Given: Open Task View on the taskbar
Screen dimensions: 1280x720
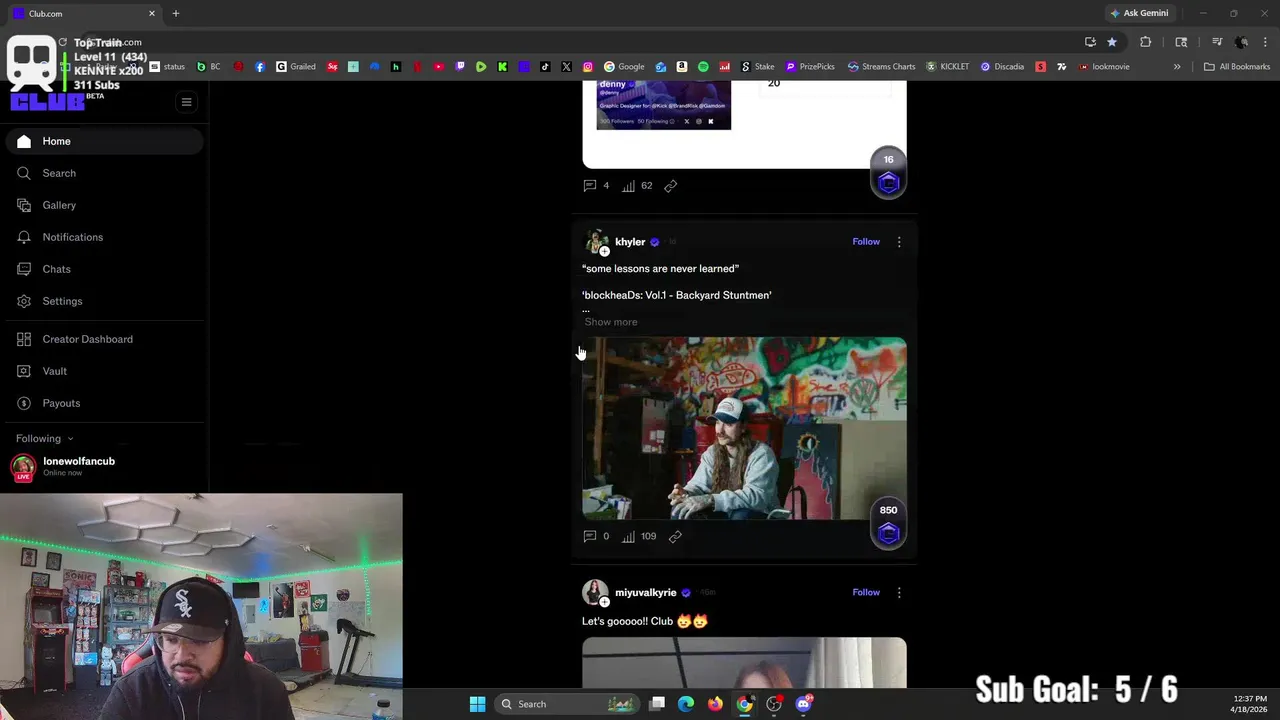Looking at the screenshot, I should (657, 704).
